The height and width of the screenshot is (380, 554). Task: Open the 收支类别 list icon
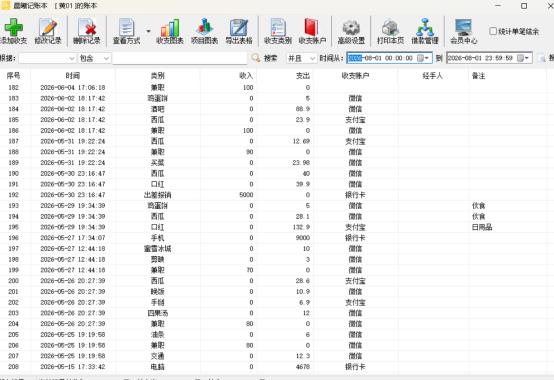tap(278, 27)
